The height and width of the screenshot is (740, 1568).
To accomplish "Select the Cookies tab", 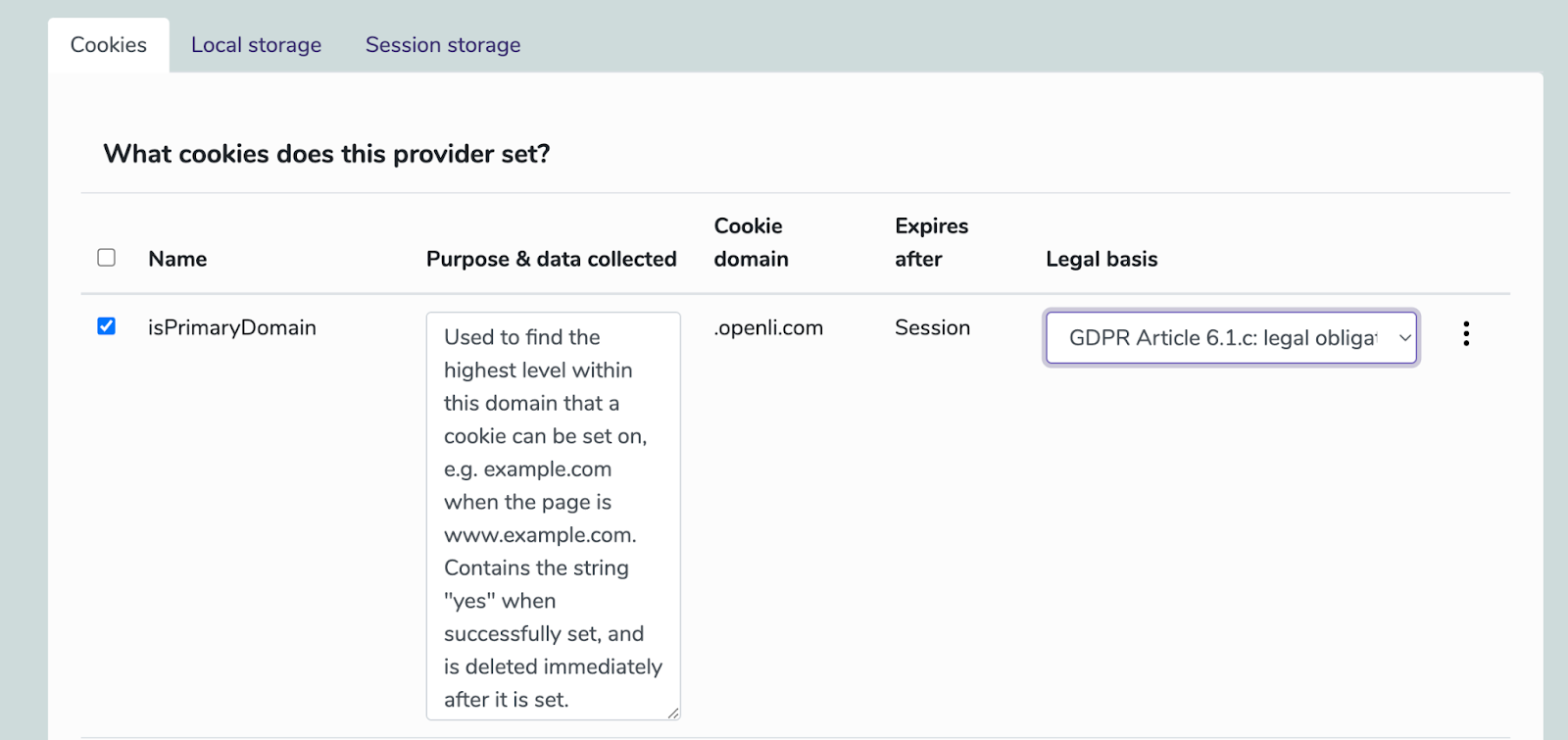I will point(109,45).
